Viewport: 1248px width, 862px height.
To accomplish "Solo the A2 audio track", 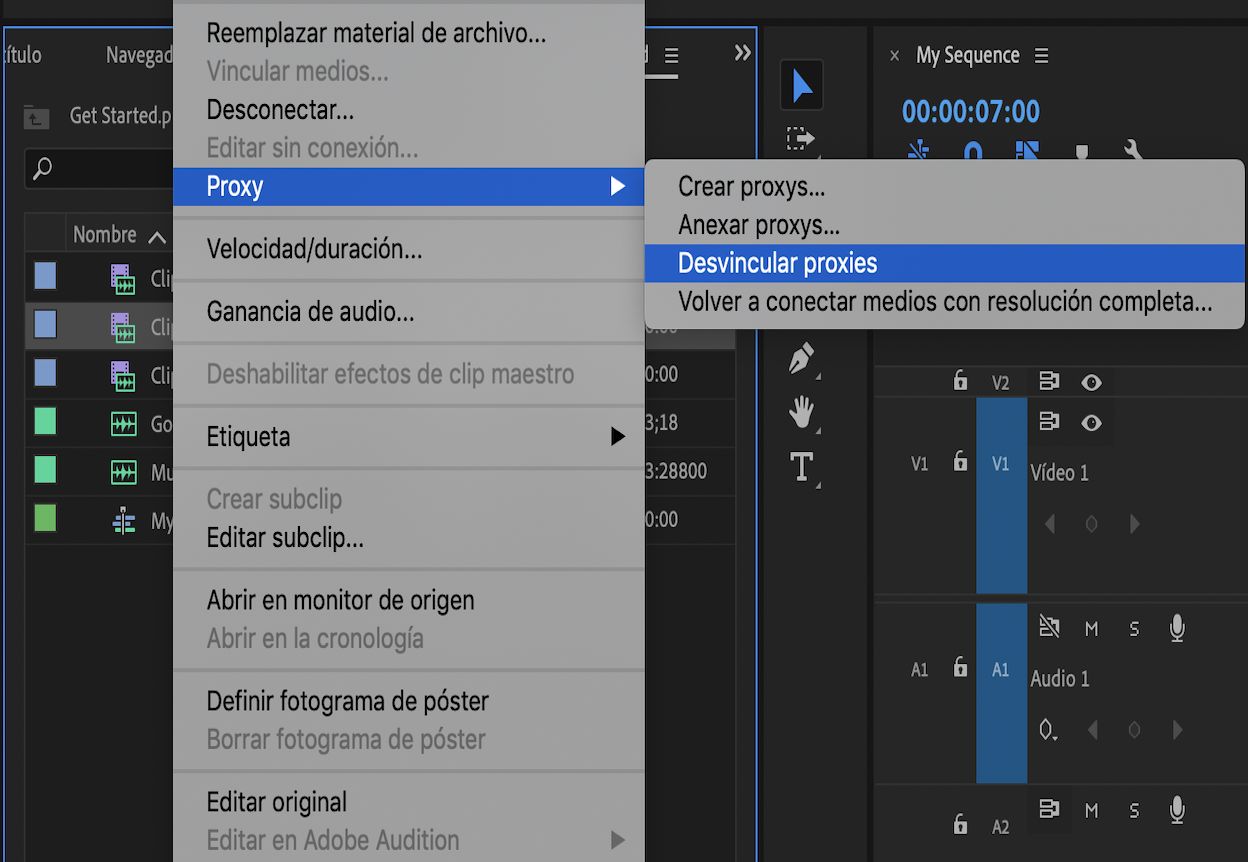I will [x=1134, y=810].
